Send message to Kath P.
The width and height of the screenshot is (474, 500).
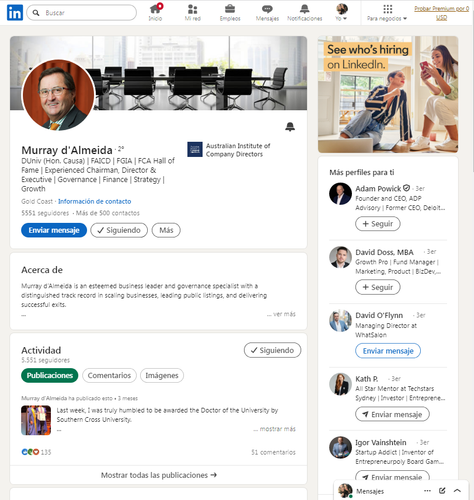(x=392, y=414)
